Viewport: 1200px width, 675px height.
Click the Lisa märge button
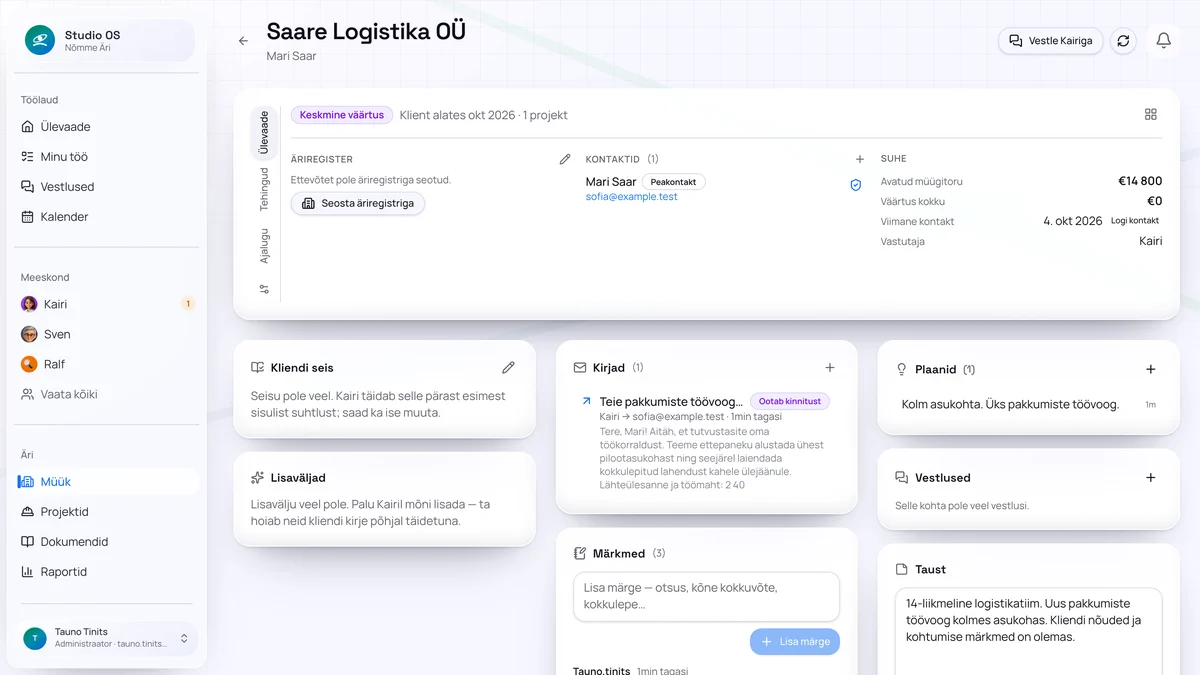(x=795, y=642)
